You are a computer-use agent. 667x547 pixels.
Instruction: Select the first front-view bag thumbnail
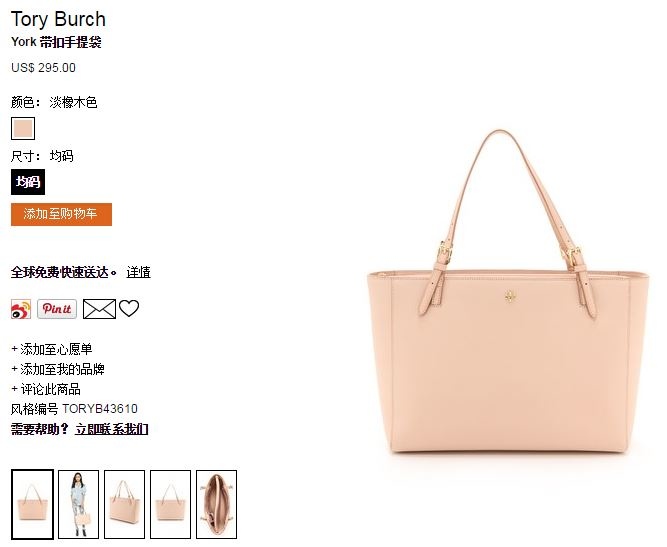32,504
